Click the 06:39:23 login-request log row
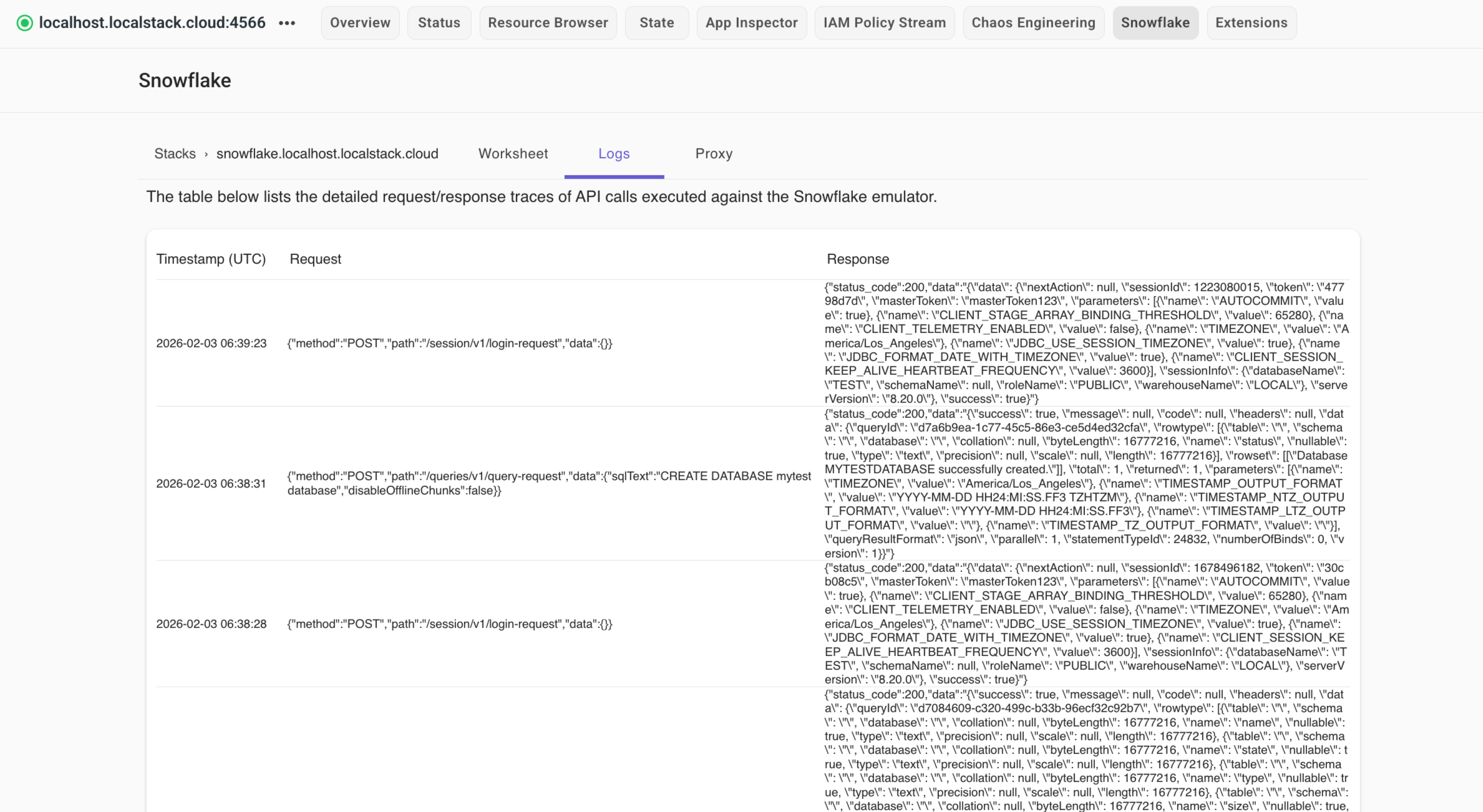The image size is (1483, 812). [x=449, y=343]
